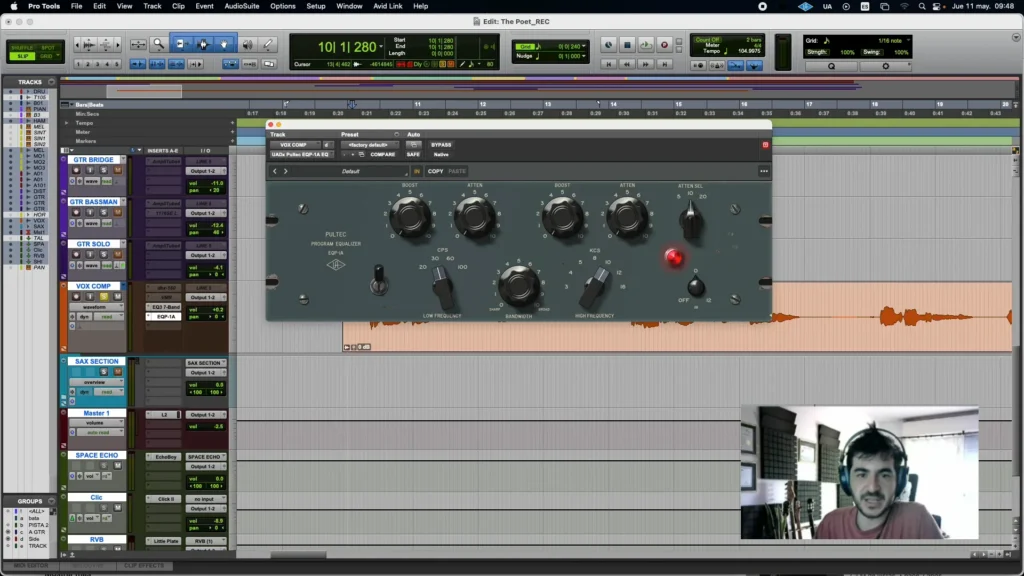The width and height of the screenshot is (1024, 576).
Task: Mute the GTR BRIDGE track
Action: (x=118, y=170)
